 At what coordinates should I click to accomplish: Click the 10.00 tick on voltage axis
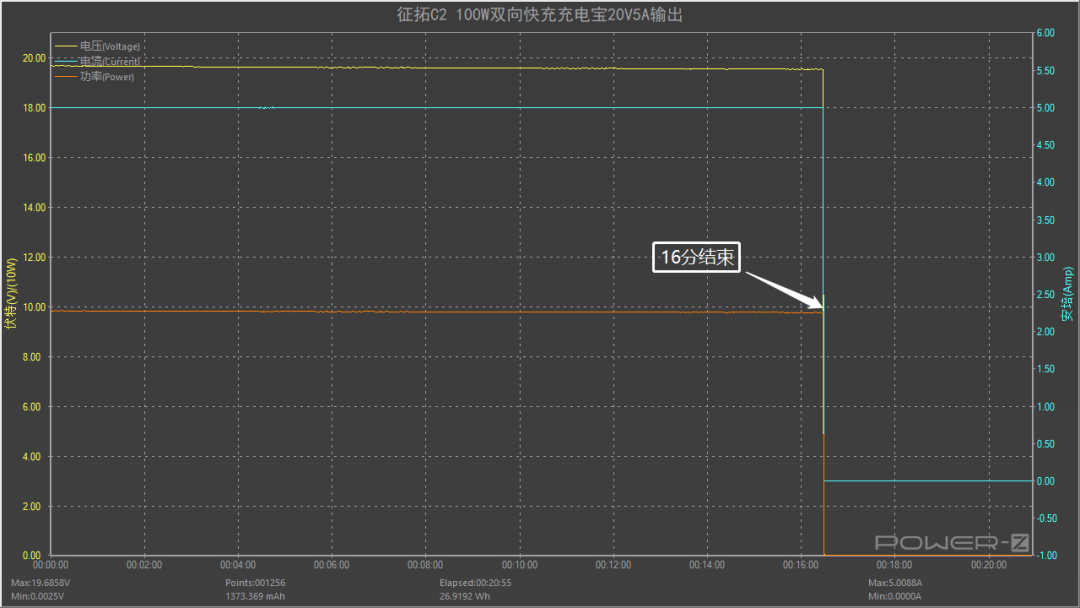pyautogui.click(x=34, y=307)
